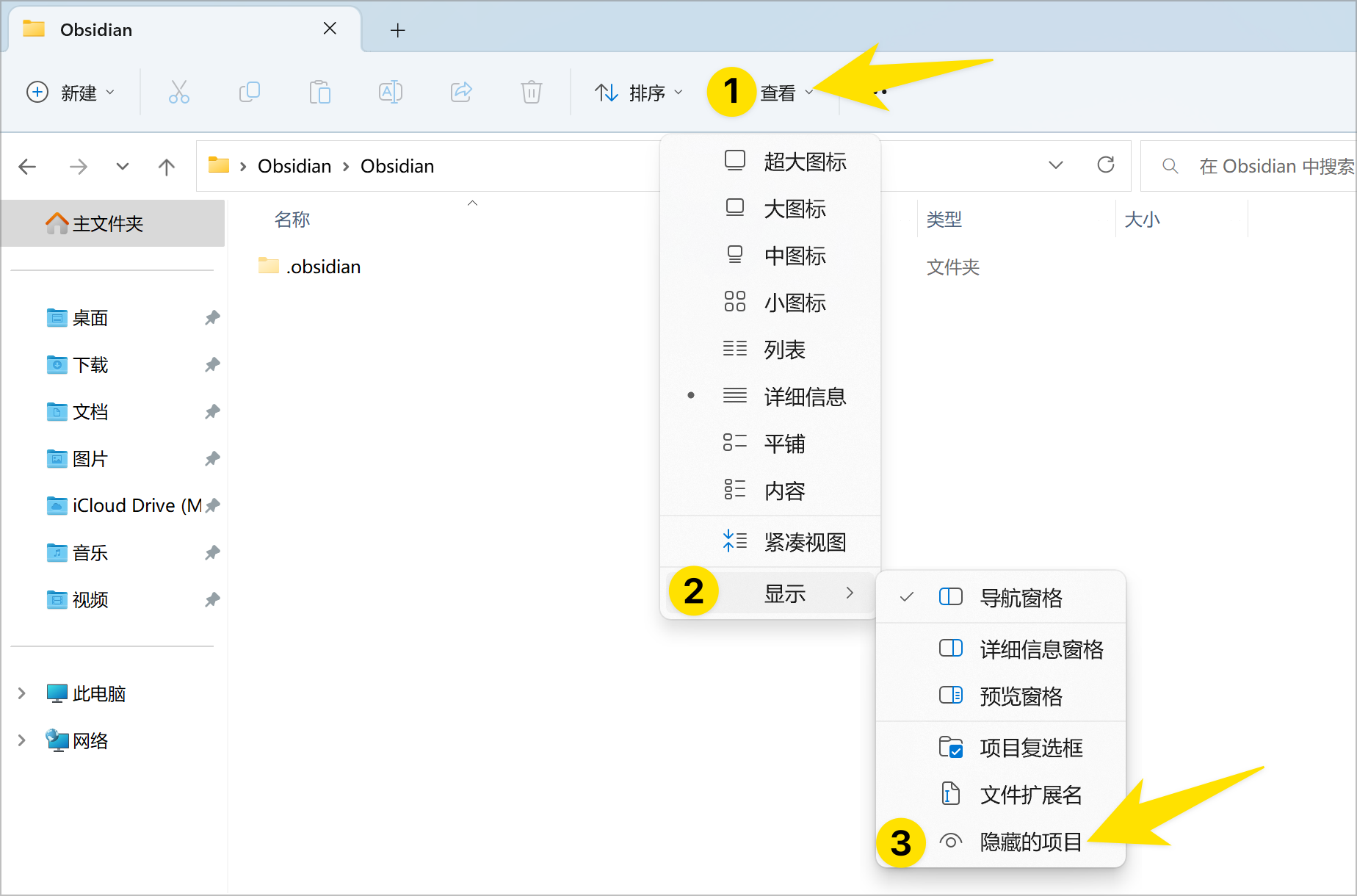The image size is (1357, 896).
Task: Select 主文件夹 in navigation pane
Action: tap(113, 223)
